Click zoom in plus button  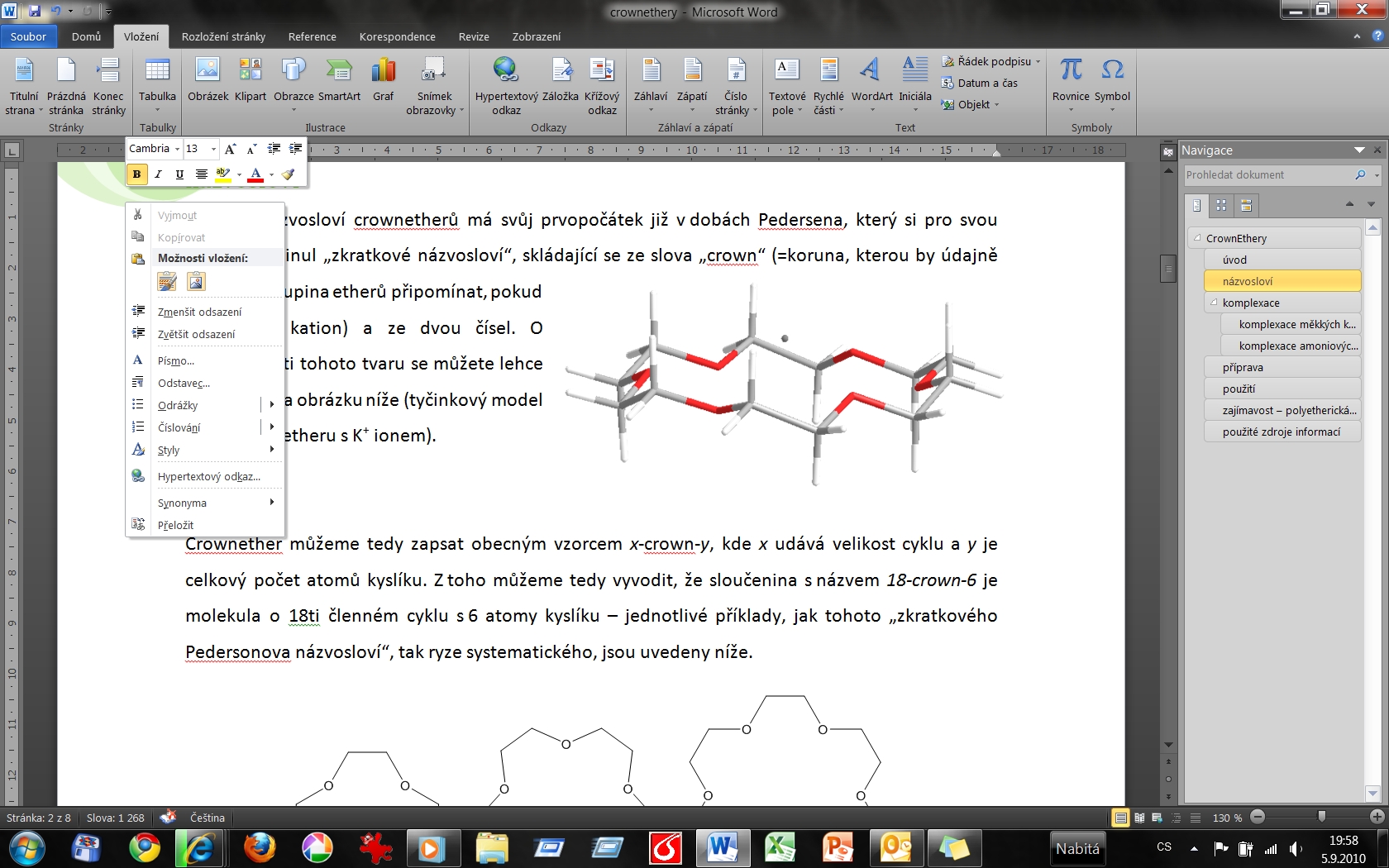click(x=1377, y=817)
